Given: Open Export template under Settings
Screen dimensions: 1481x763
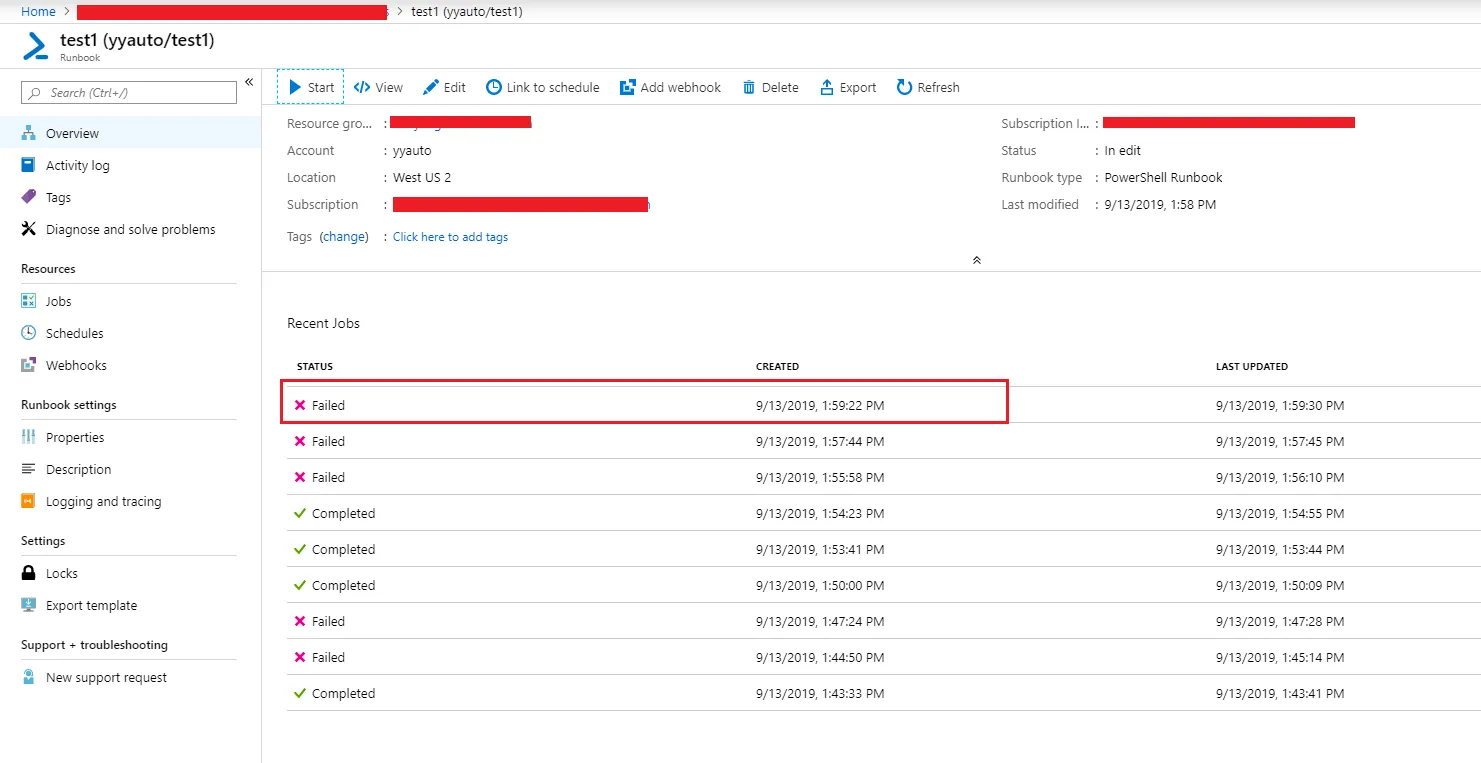Looking at the screenshot, I should coord(130,605).
